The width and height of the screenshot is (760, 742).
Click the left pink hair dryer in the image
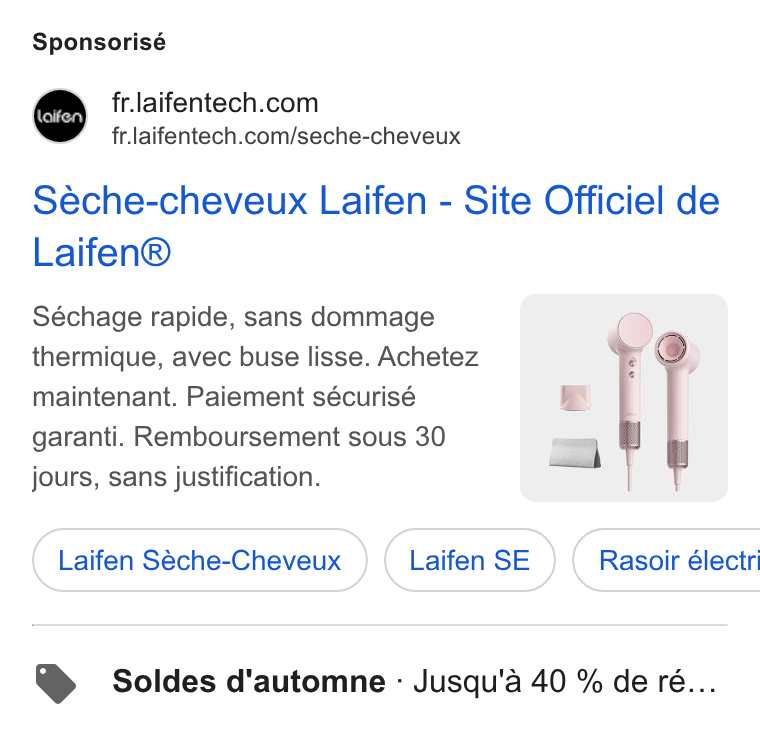[x=630, y=400]
